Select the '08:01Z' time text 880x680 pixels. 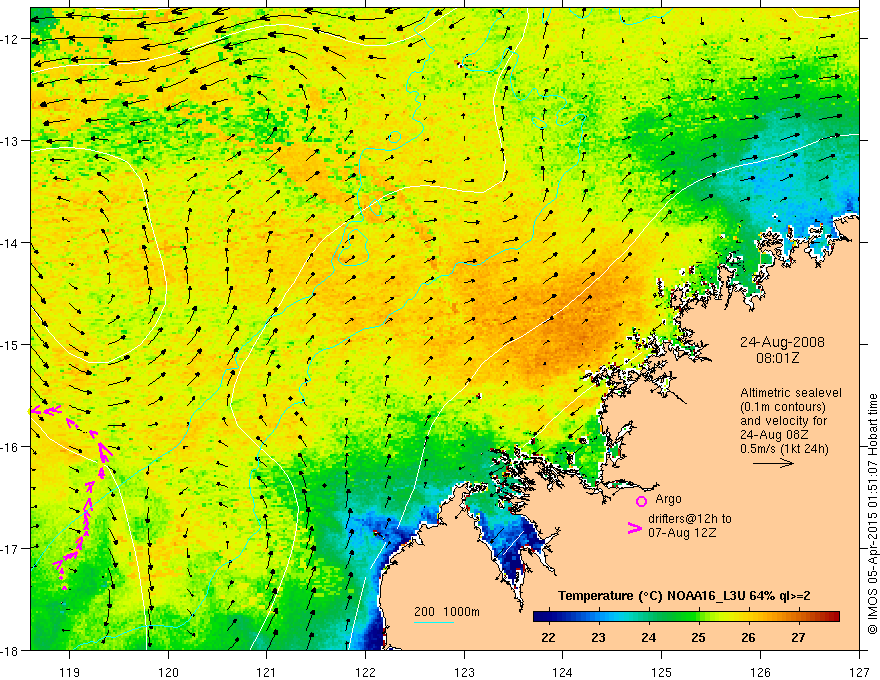click(777, 357)
